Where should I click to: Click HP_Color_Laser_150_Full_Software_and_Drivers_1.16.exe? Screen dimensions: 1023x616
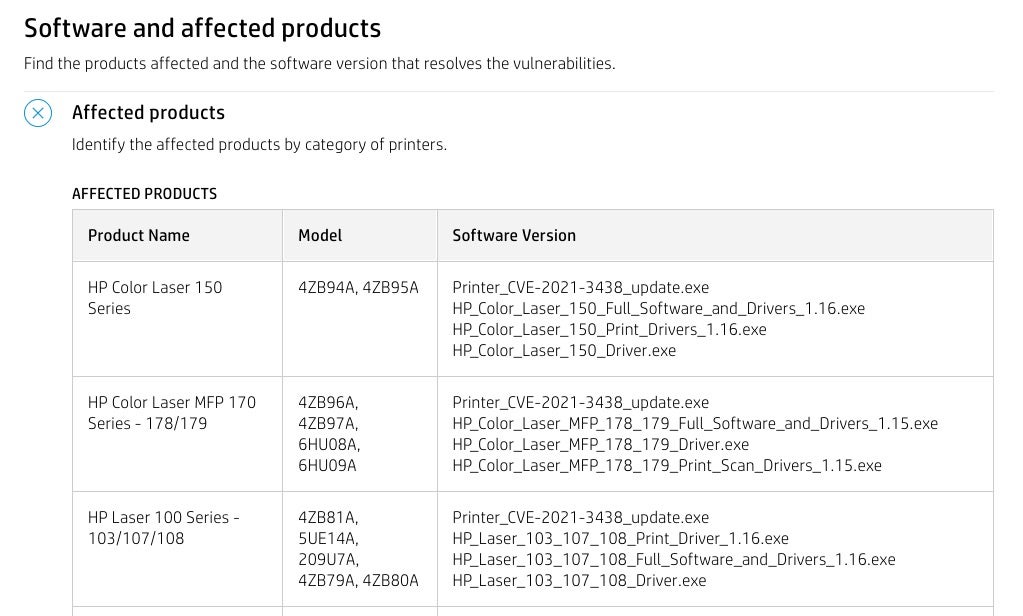click(x=658, y=309)
